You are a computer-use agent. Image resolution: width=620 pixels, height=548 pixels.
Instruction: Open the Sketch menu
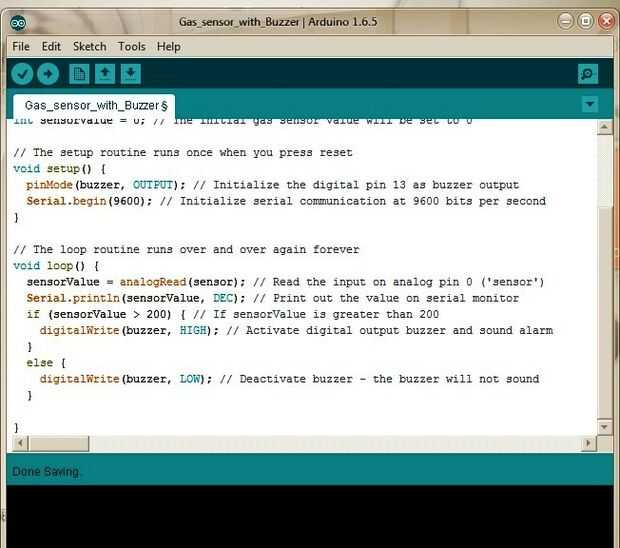tap(89, 47)
